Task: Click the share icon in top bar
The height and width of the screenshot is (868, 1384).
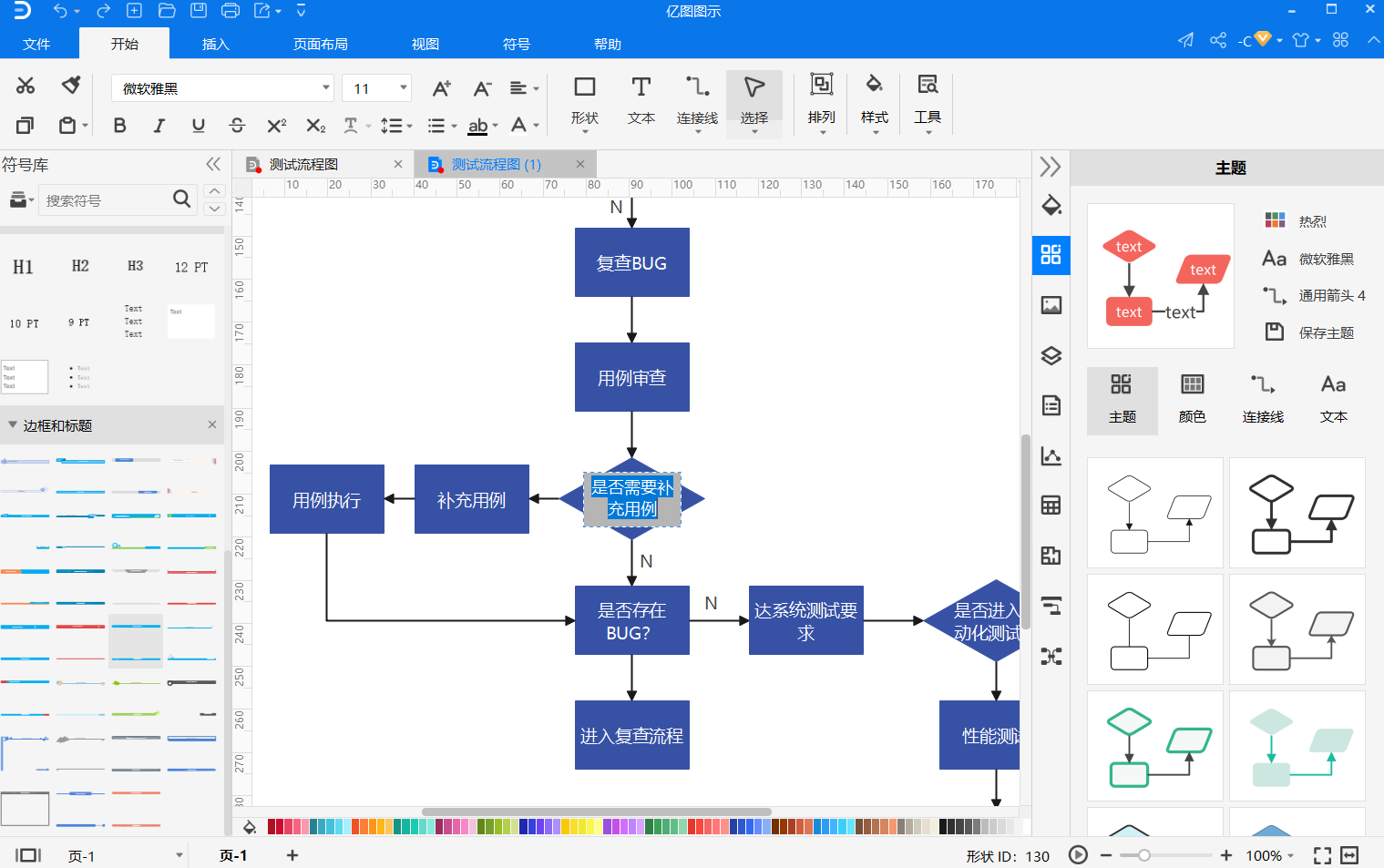Action: point(1218,40)
